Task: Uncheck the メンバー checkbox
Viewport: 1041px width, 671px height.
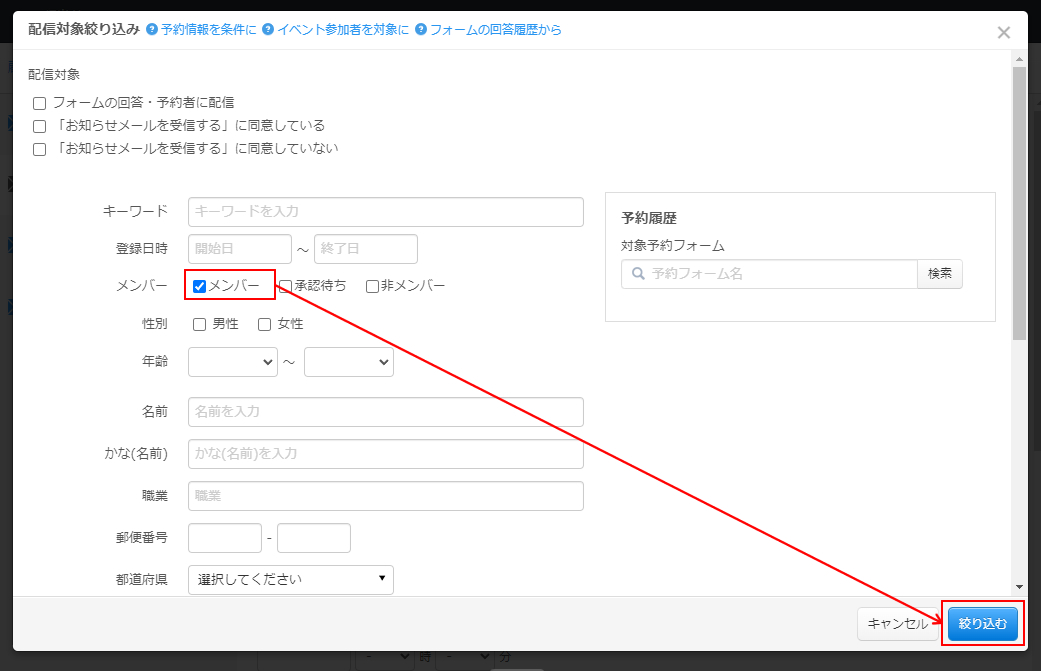Action: (199, 286)
